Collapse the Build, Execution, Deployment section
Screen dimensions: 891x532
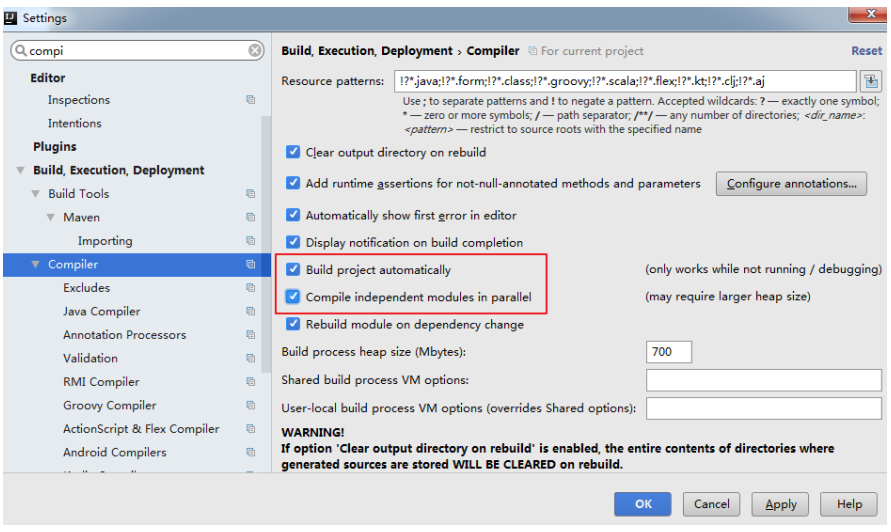point(20,170)
